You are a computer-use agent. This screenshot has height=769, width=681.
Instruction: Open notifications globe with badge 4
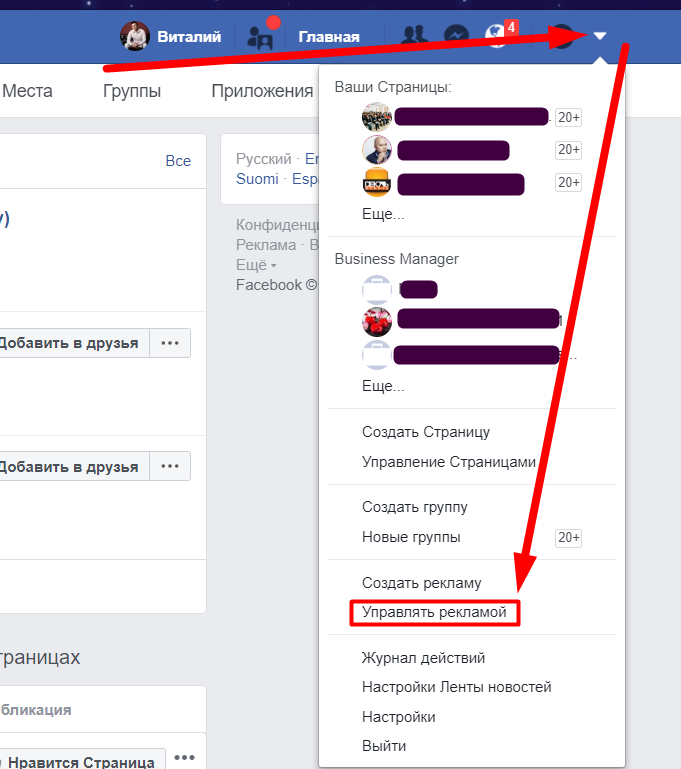(x=498, y=35)
